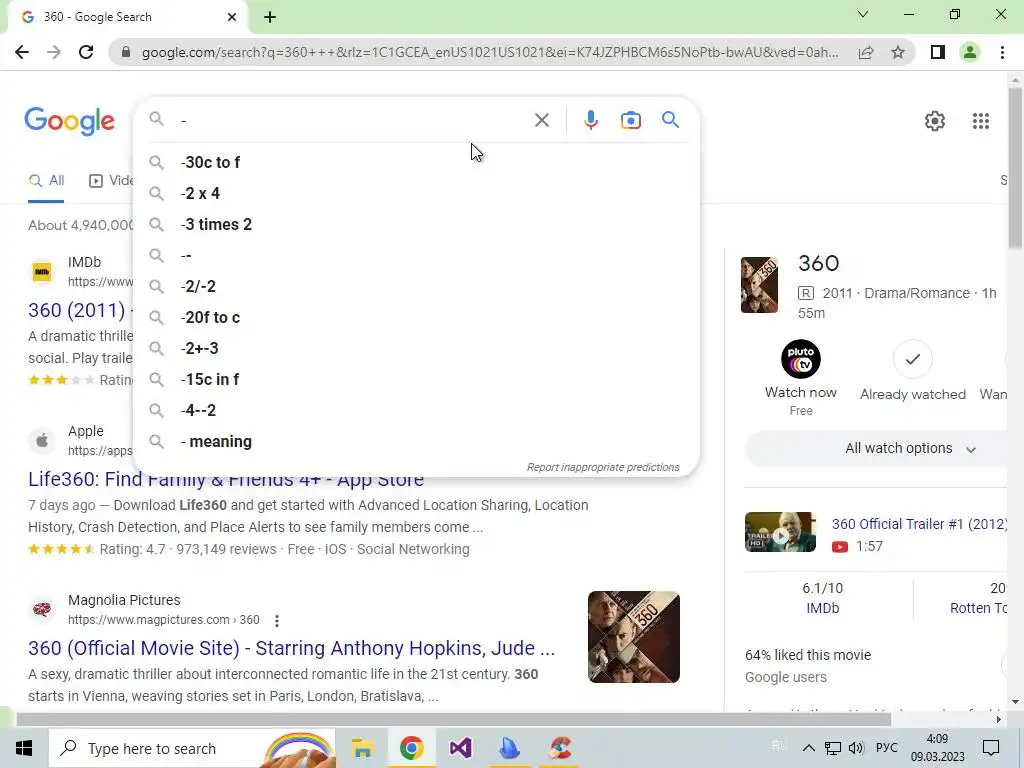Select suggestion "-2 x 4"
The height and width of the screenshot is (768, 1024).
[x=416, y=193]
